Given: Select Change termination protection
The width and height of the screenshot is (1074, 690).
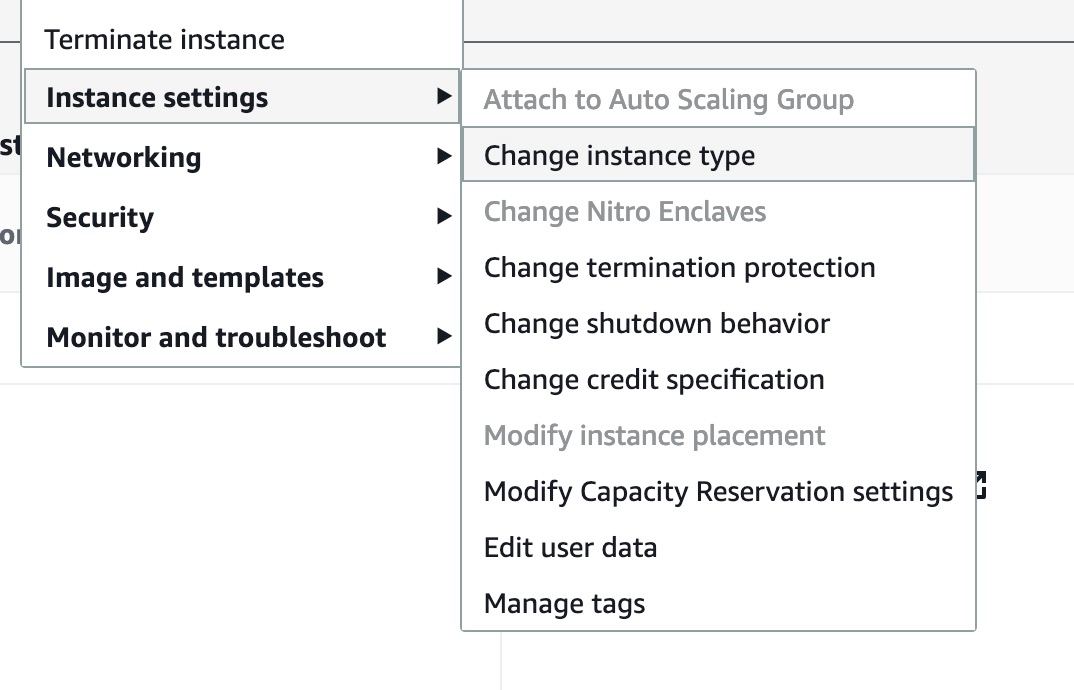Looking at the screenshot, I should [719, 267].
